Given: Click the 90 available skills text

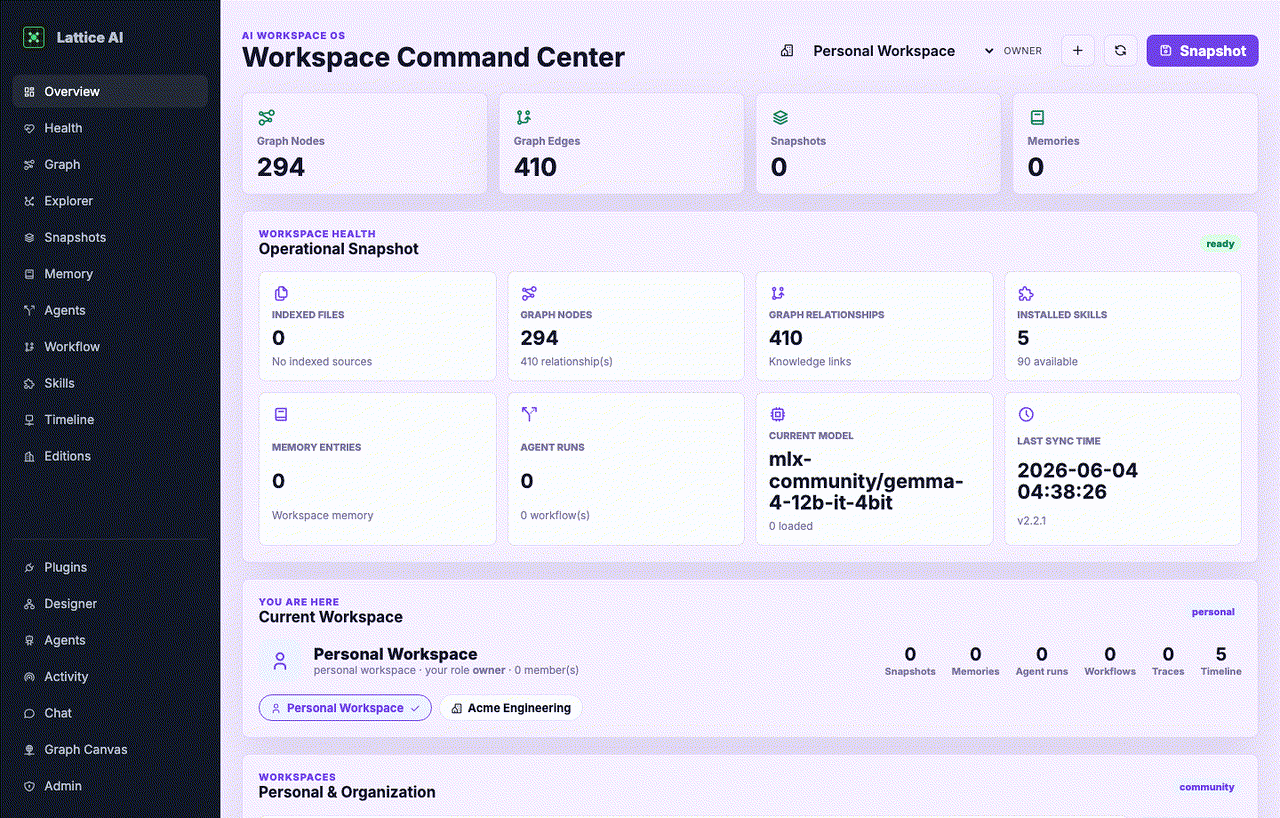Looking at the screenshot, I should tap(1047, 362).
